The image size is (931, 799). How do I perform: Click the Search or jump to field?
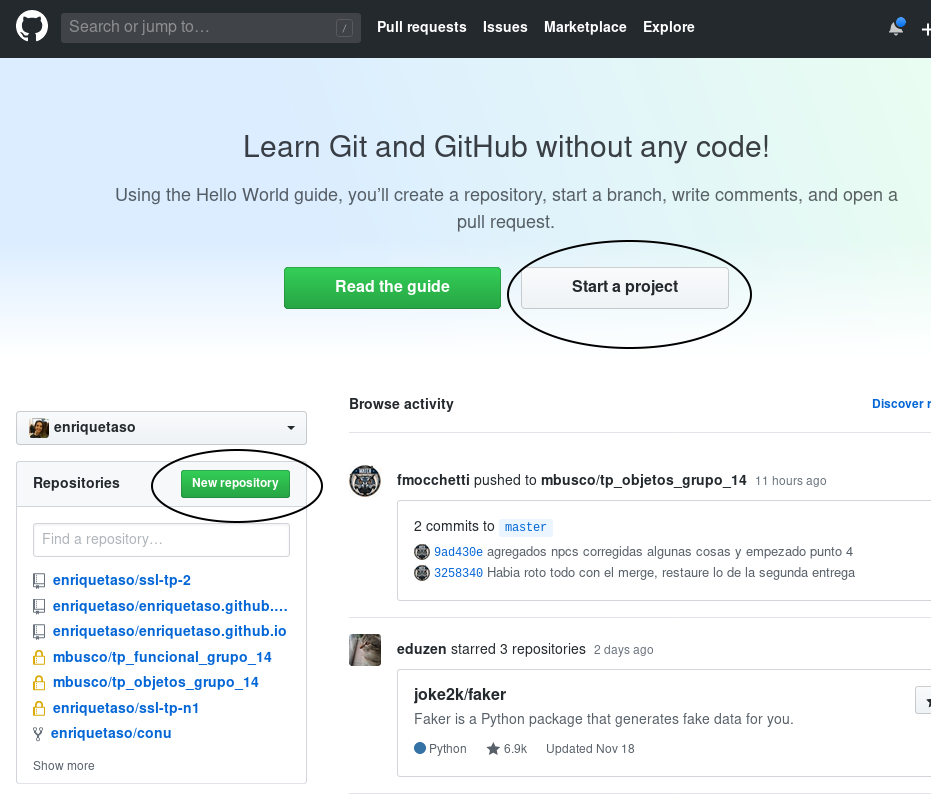click(x=211, y=27)
